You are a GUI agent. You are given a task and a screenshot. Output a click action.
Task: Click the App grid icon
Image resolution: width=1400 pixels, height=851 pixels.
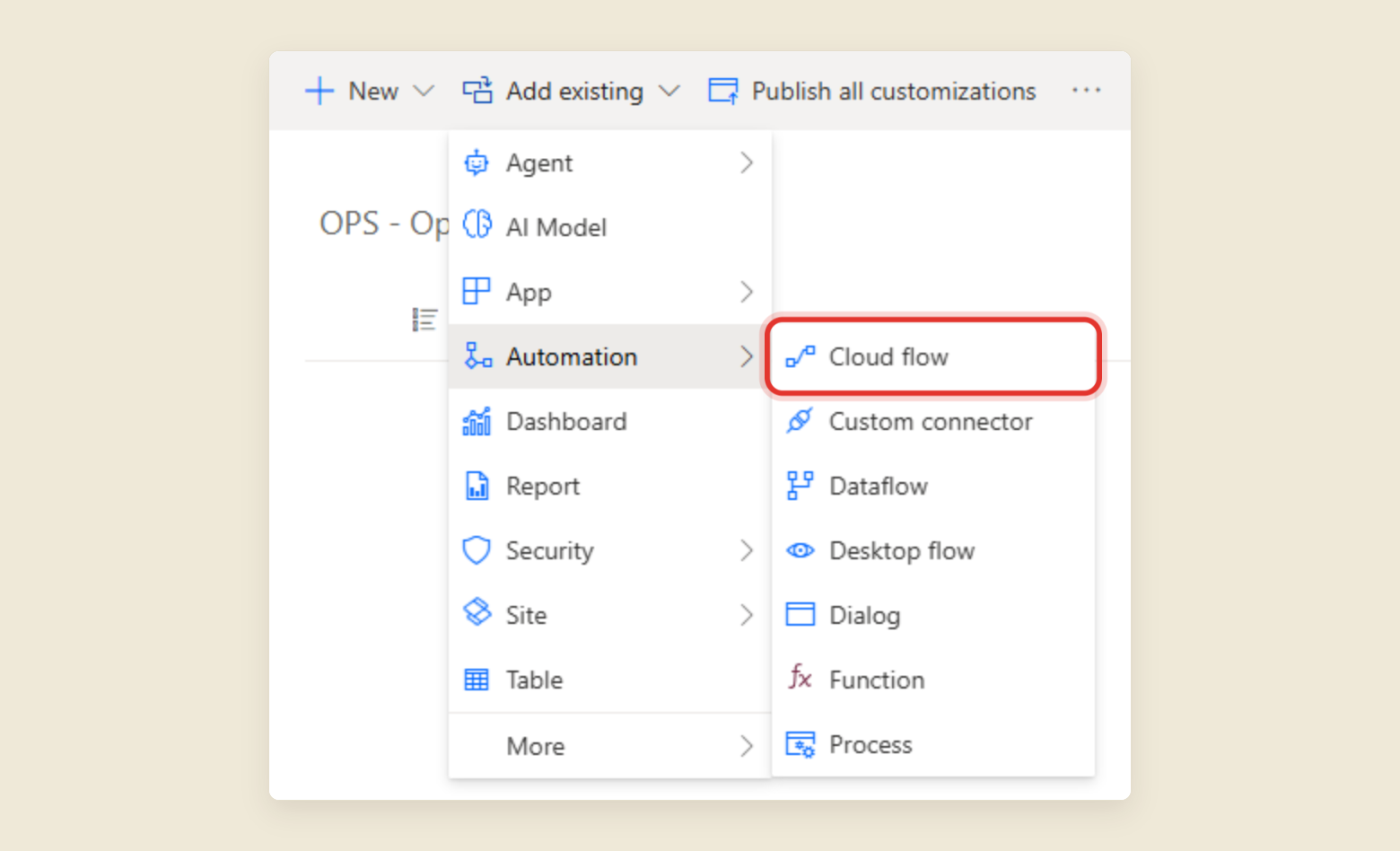tap(477, 291)
